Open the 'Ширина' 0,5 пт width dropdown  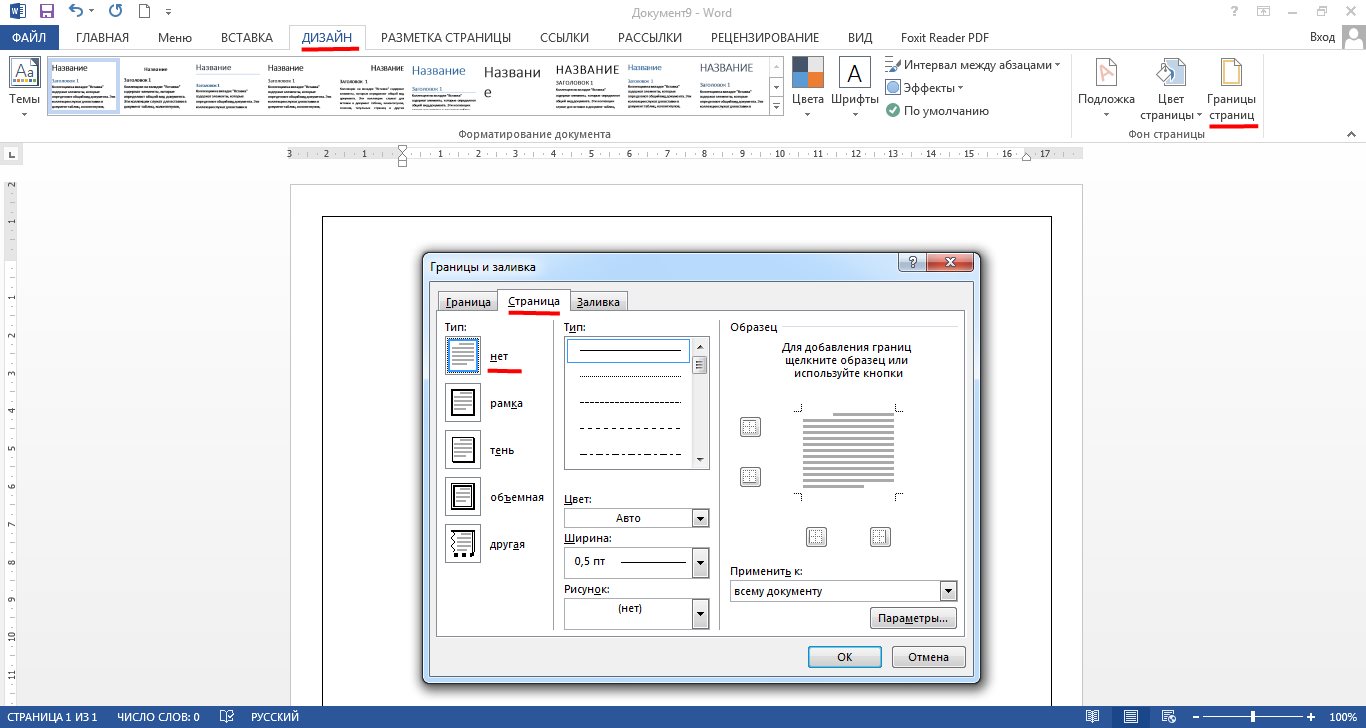coord(700,561)
